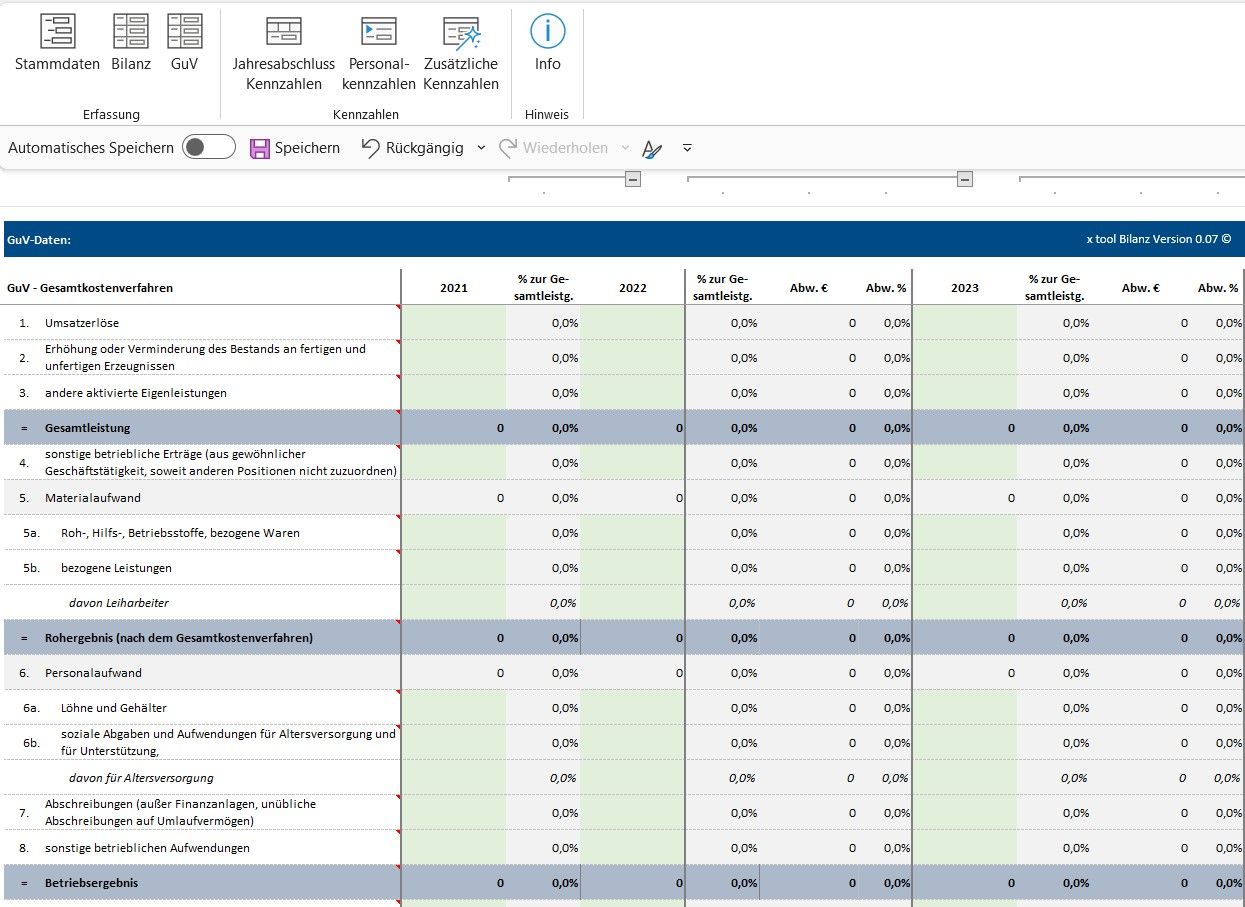
Task: Open the Rückgängig history dropdown arrow
Action: coord(481,148)
